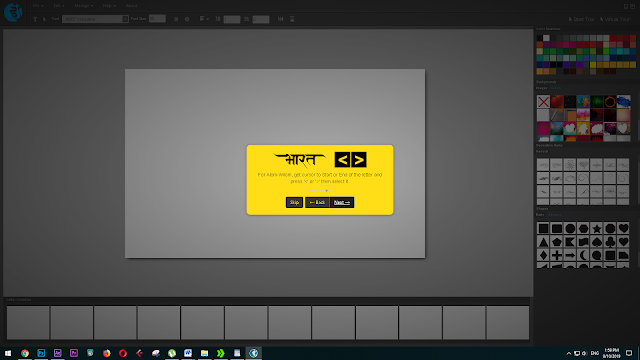Insert the waving flag shape
The width and height of the screenshot is (640, 360).
click(x=583, y=242)
